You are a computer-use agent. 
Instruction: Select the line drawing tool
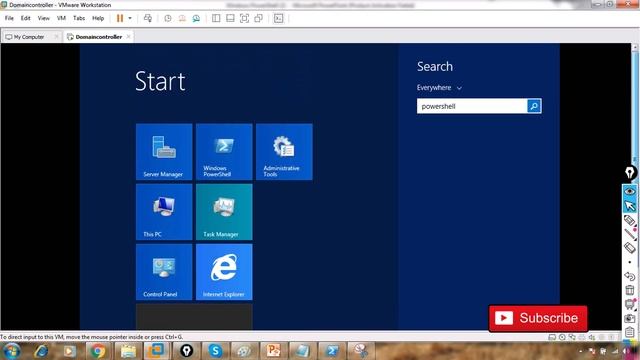630,234
